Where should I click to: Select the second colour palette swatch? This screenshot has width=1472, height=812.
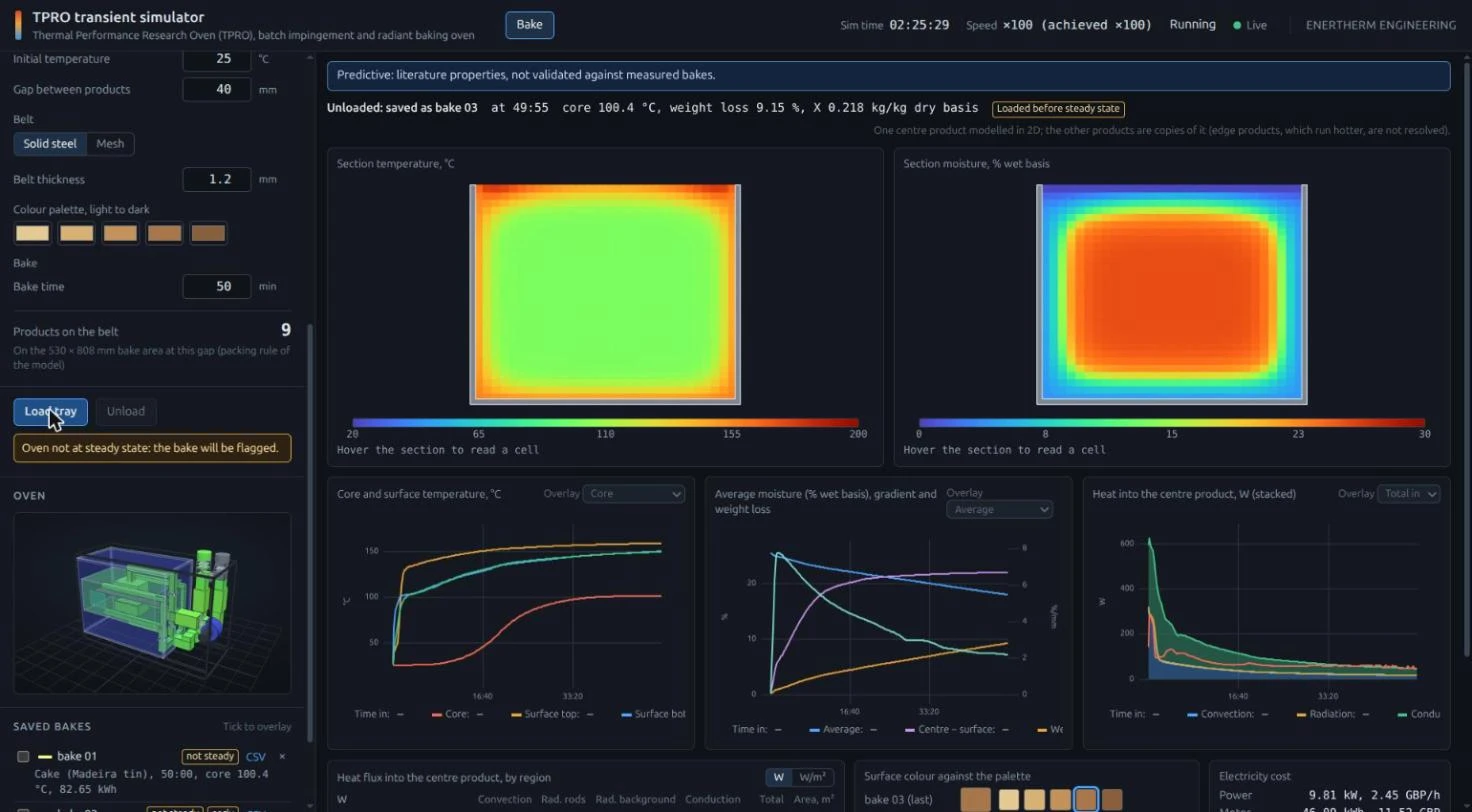click(x=77, y=234)
